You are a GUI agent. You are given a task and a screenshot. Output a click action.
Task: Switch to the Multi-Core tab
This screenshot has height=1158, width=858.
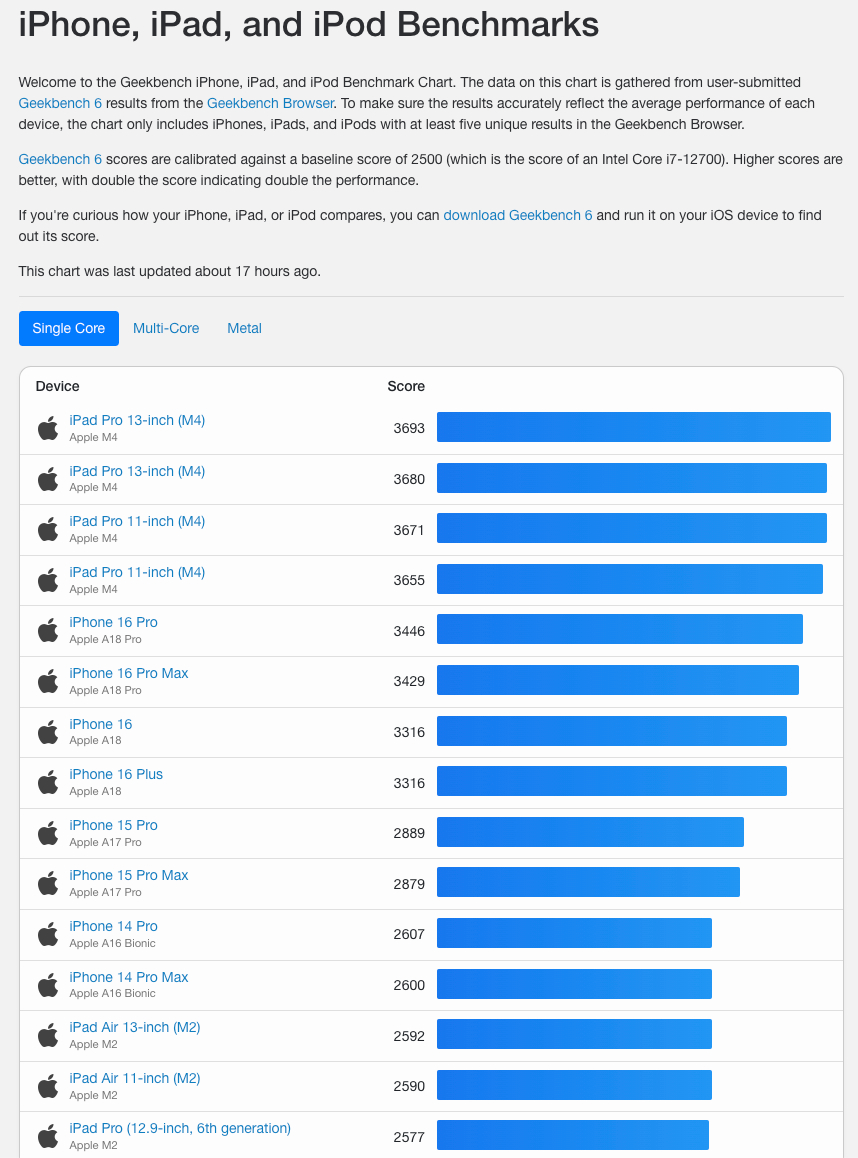(166, 329)
